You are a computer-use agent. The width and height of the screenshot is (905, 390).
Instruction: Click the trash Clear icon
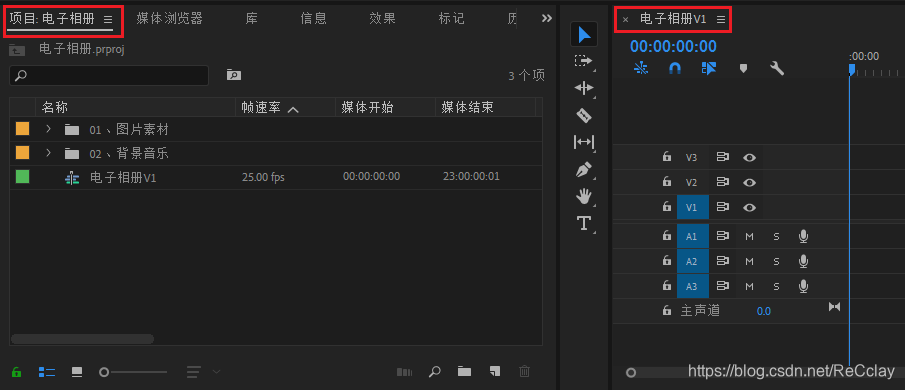tap(524, 372)
